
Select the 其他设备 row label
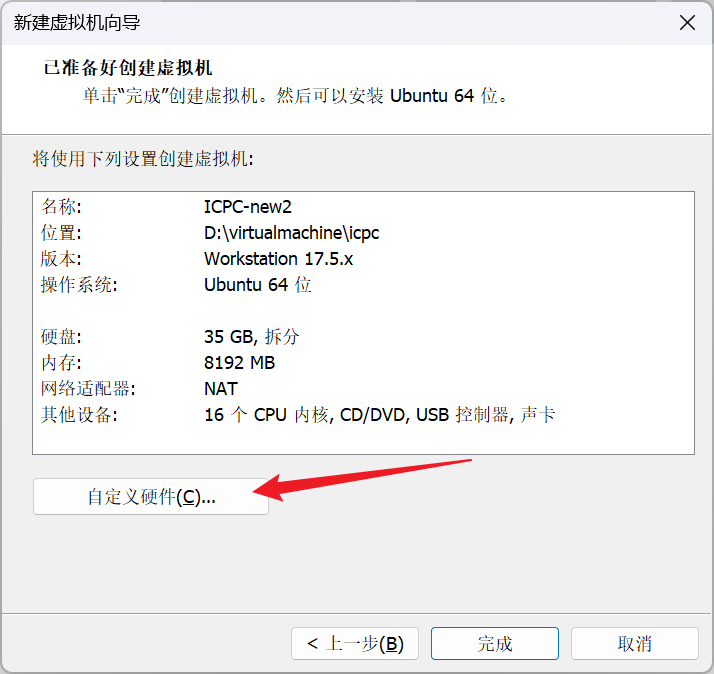pos(79,415)
